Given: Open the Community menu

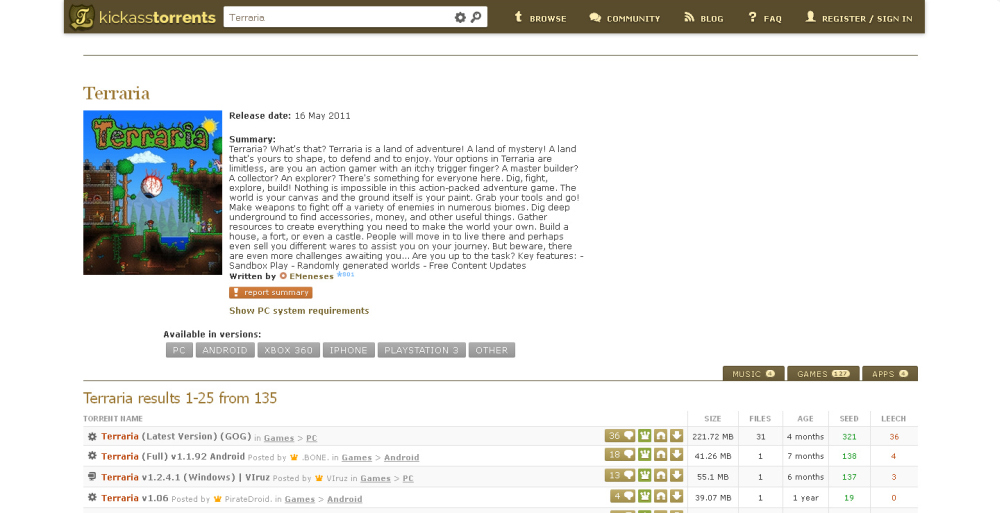Looking at the screenshot, I should [x=624, y=18].
